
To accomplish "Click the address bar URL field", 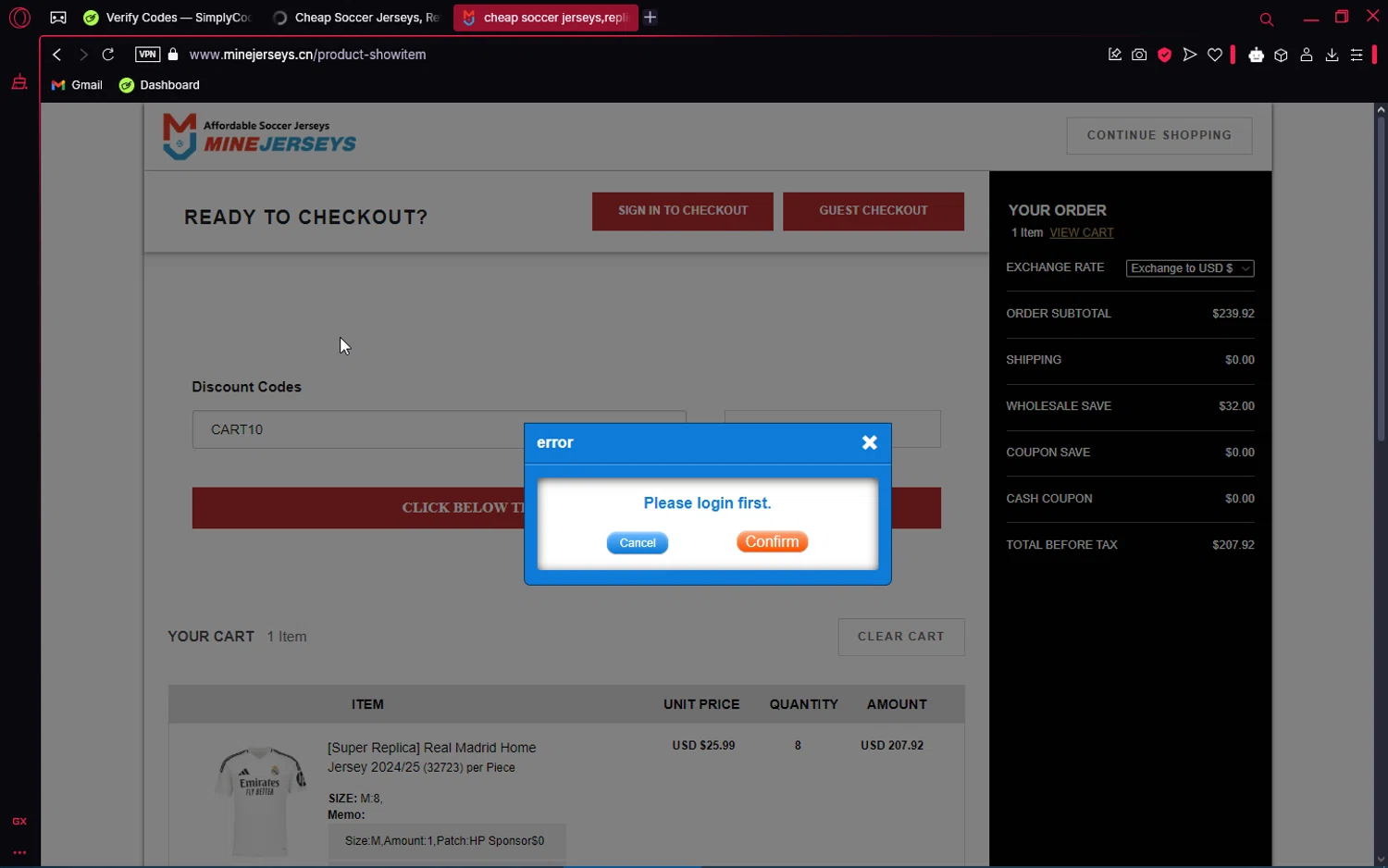I will pyautogui.click(x=307, y=55).
